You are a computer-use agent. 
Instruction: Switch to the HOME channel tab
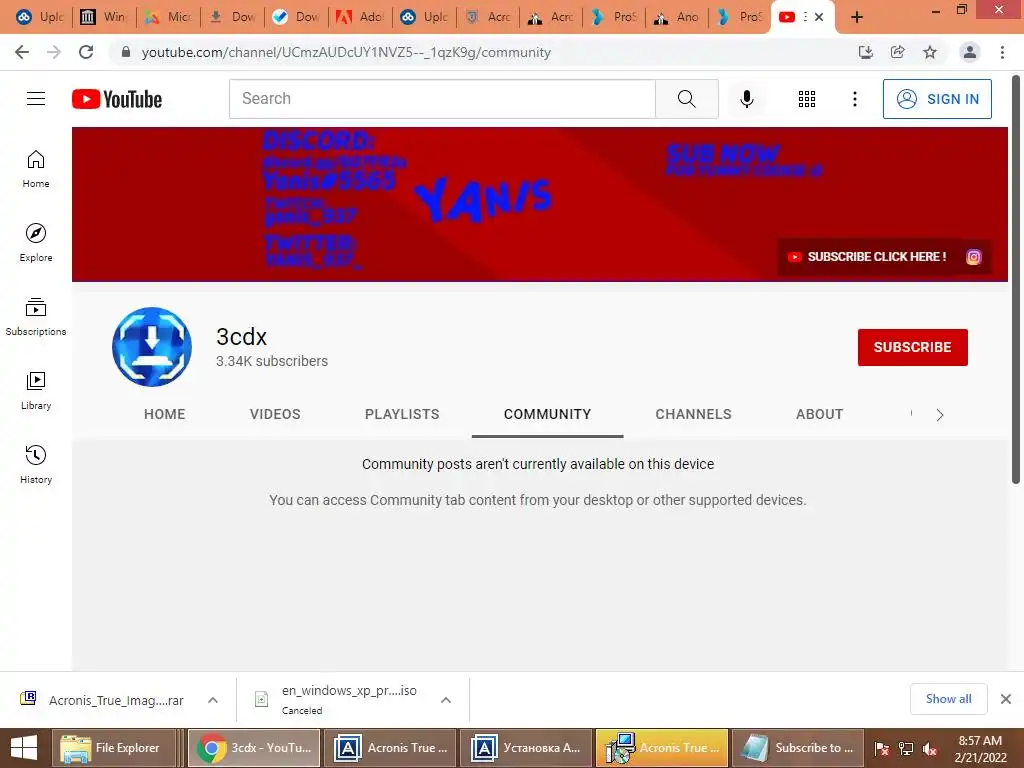(x=165, y=414)
